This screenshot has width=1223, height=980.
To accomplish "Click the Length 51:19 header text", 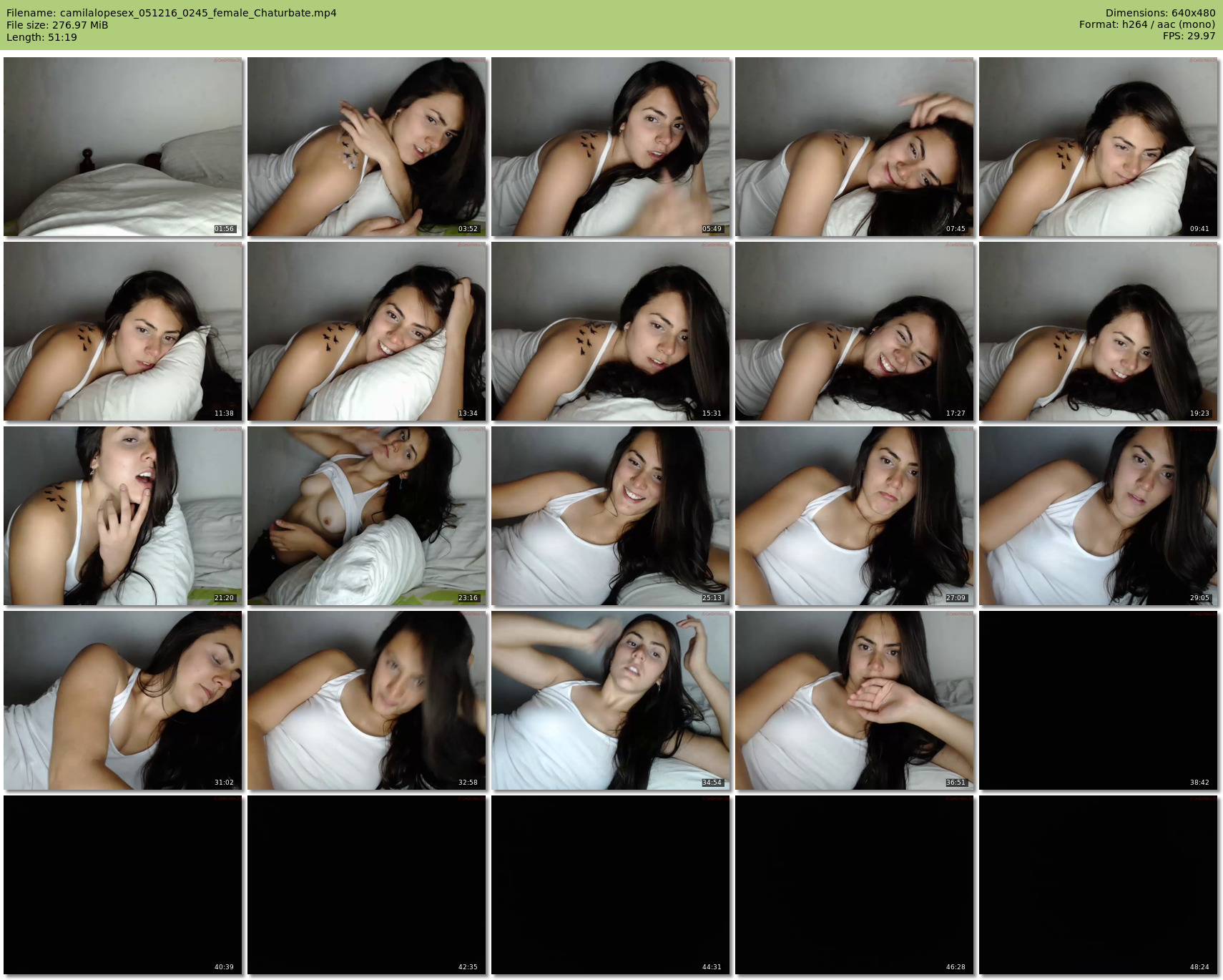I will pos(41,37).
